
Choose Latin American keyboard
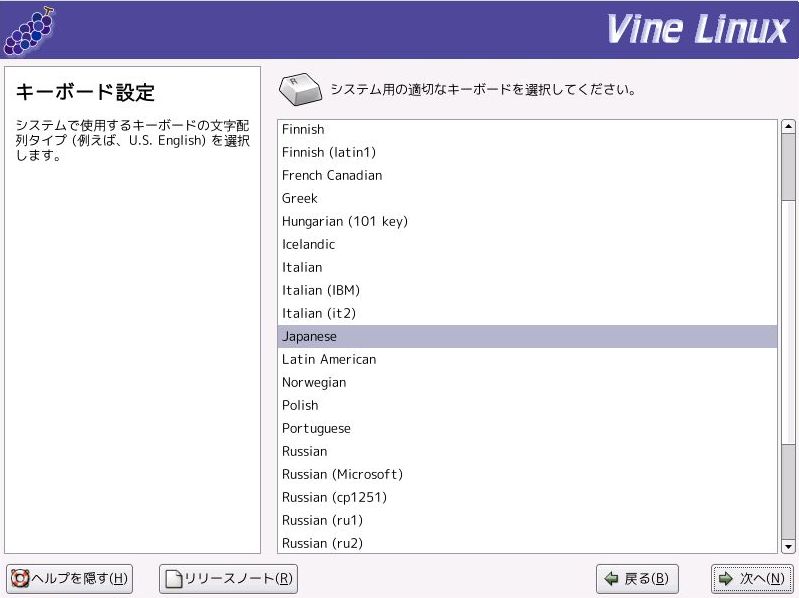coord(527,359)
